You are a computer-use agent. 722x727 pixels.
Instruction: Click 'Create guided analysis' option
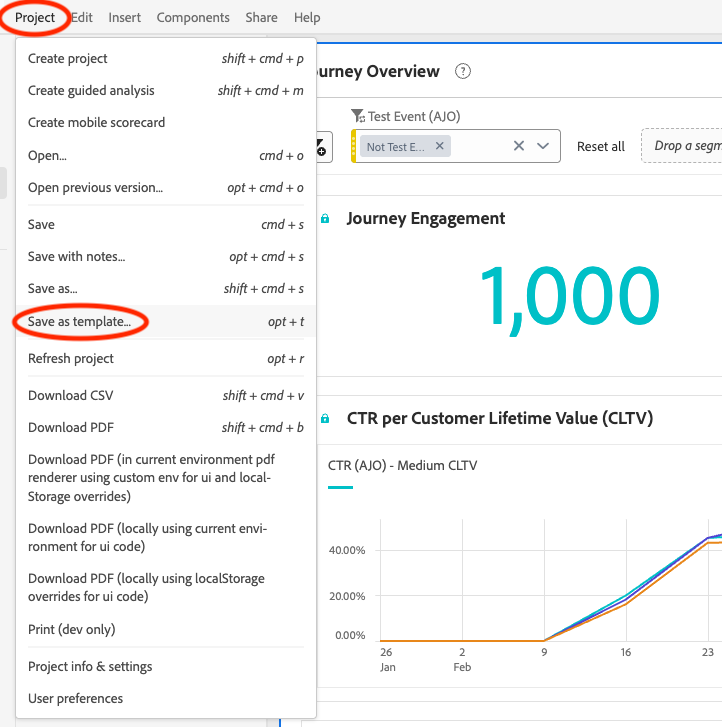(91, 90)
